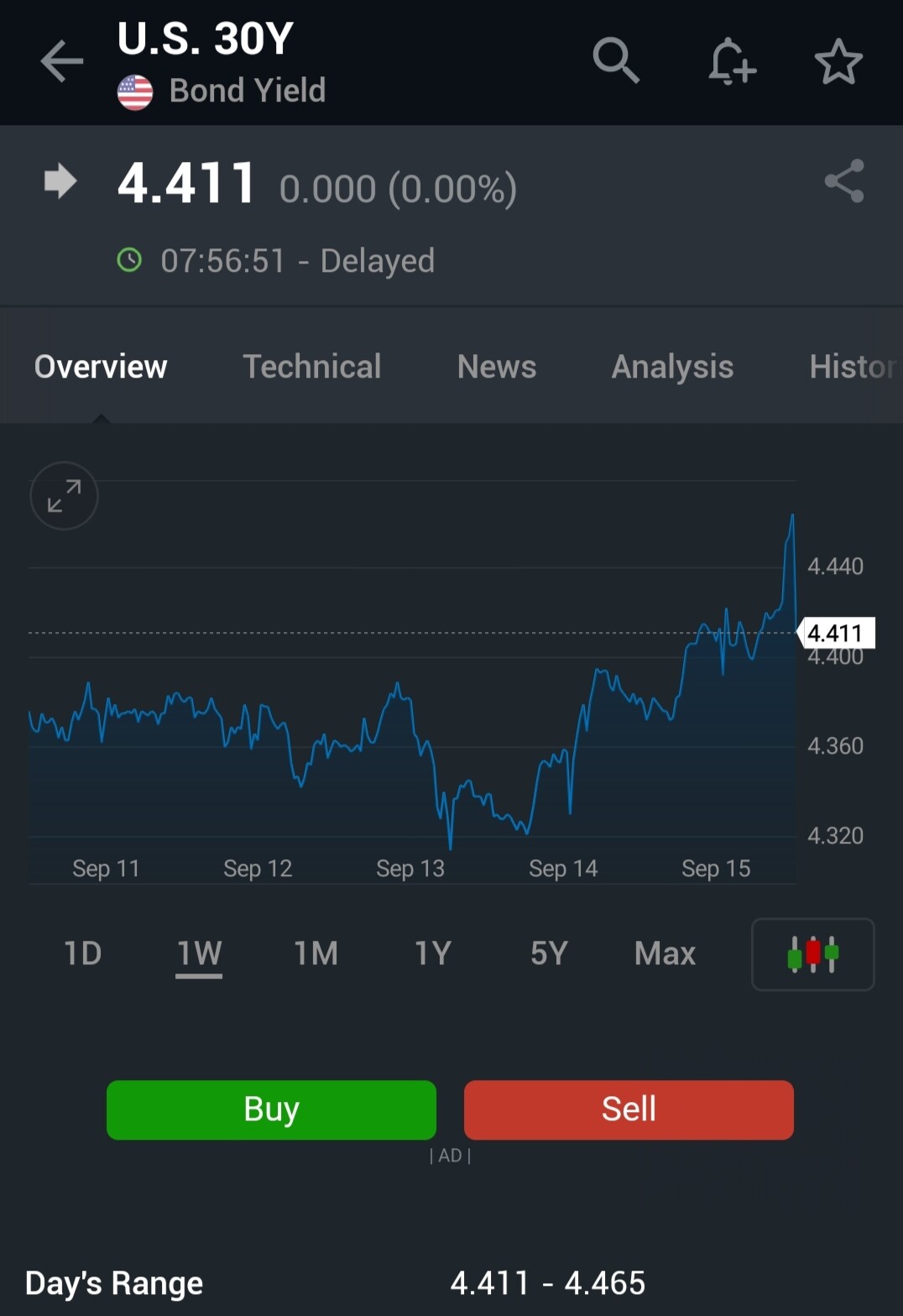Tap the 4.411 current value chart label
The width and height of the screenshot is (903, 1316).
[836, 633]
